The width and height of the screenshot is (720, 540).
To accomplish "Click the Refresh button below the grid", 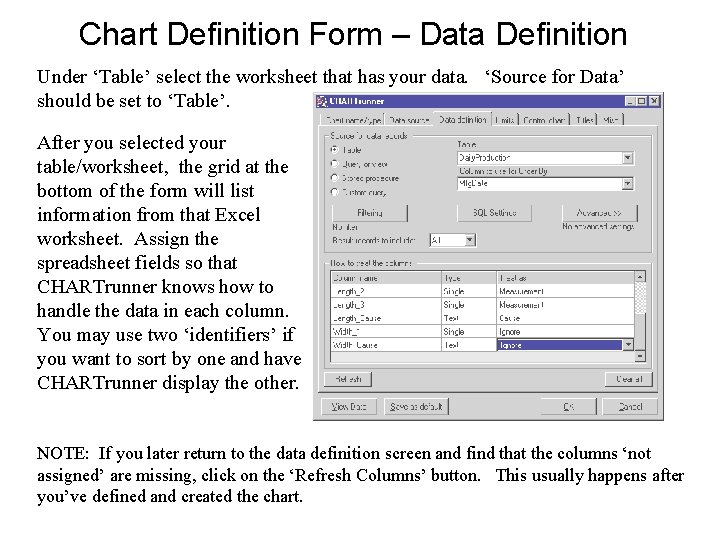I will [x=348, y=379].
